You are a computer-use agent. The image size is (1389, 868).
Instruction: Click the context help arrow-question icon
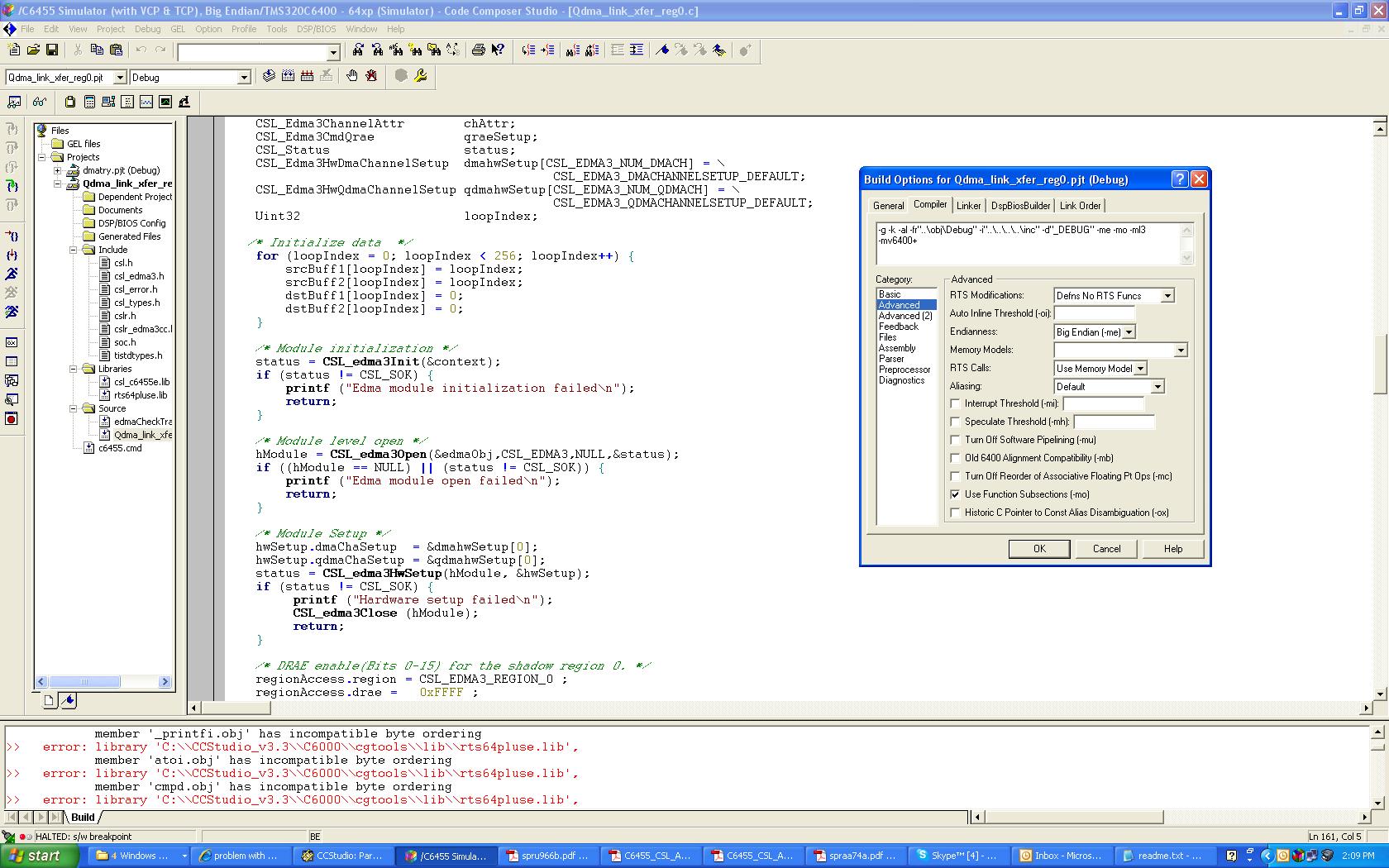click(x=498, y=50)
